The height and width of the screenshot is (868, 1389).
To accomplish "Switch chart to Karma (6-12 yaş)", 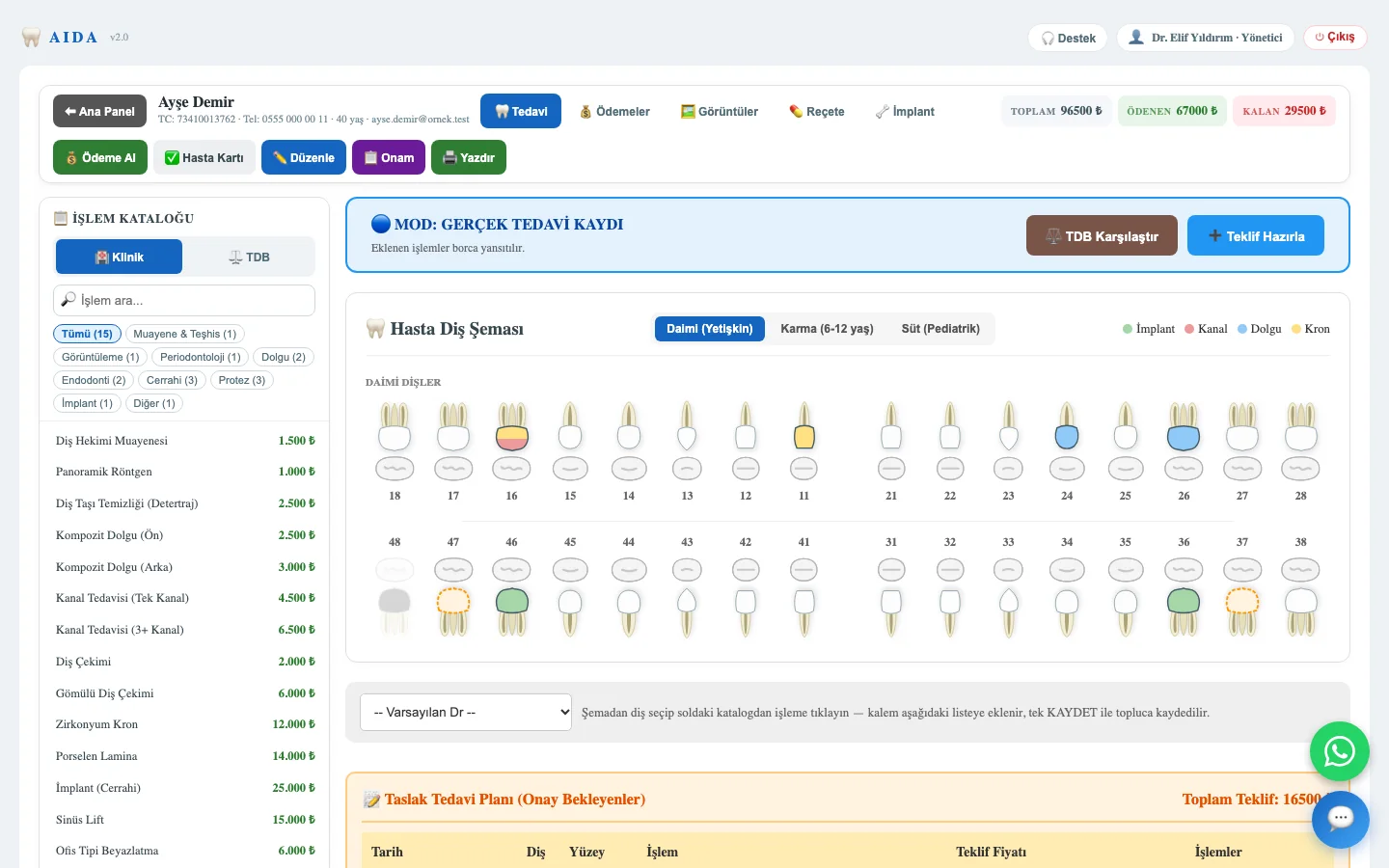I will point(828,329).
